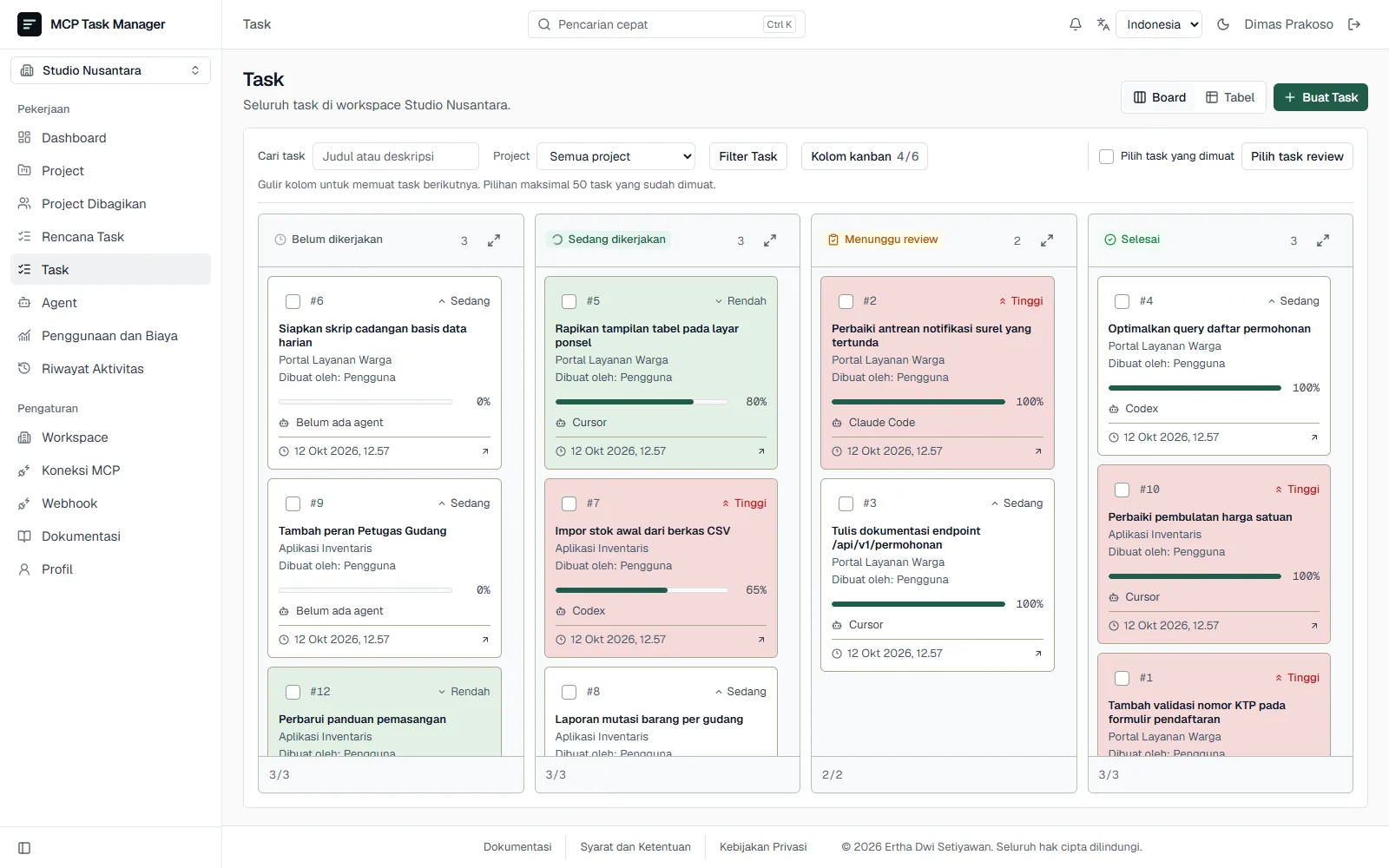Open Kebijakan Privasi footer link
This screenshot has height=868, width=1389.
(x=763, y=847)
